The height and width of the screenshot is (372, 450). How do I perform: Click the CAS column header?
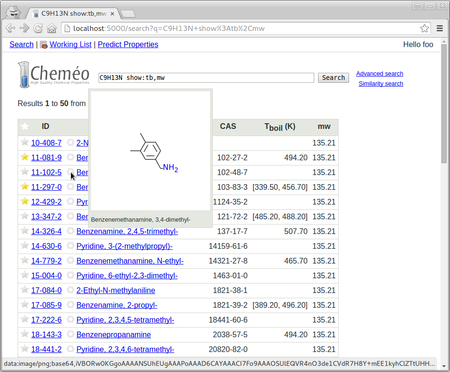pyautogui.click(x=228, y=126)
